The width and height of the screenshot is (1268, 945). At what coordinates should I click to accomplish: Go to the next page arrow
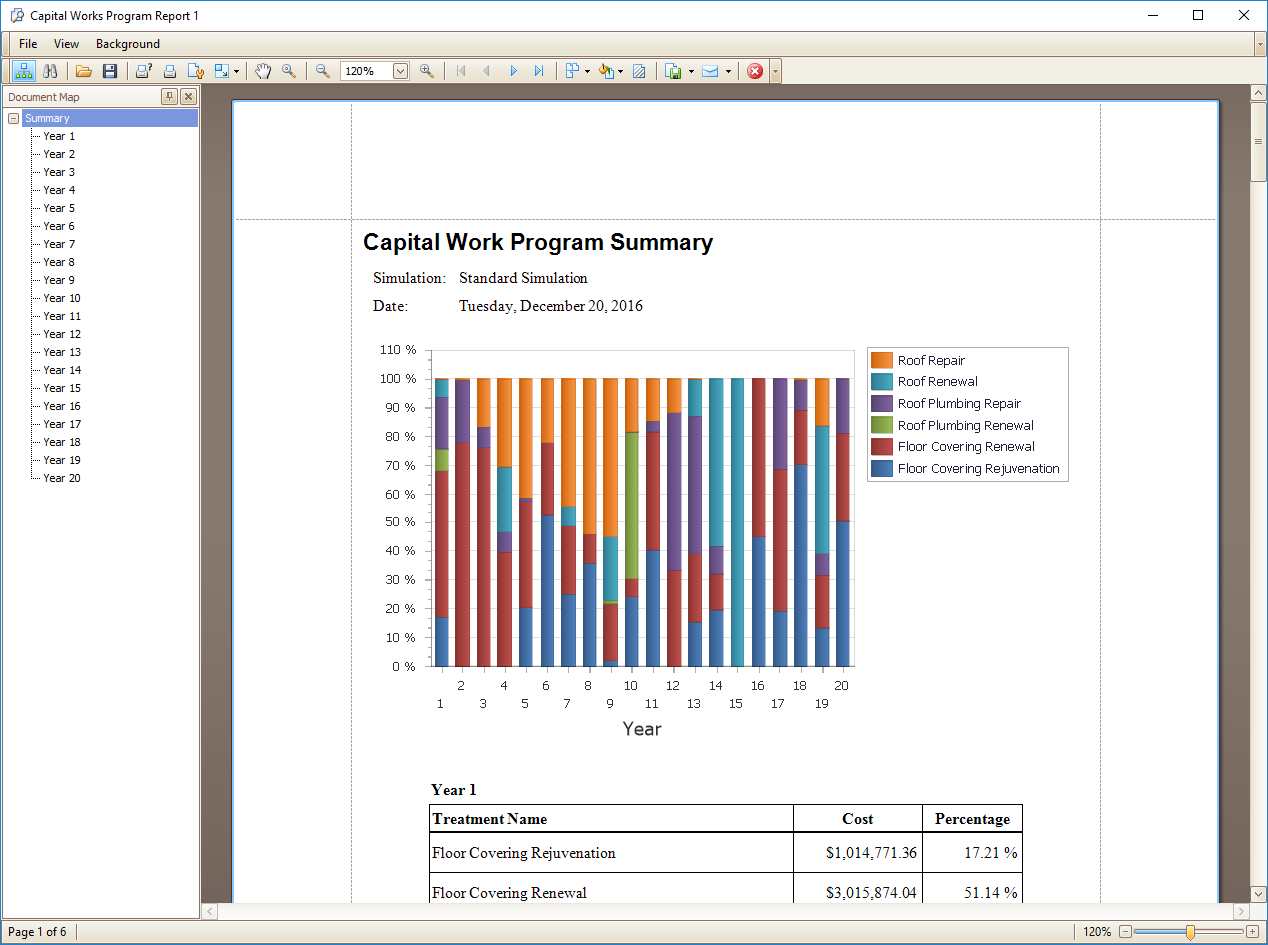(513, 70)
